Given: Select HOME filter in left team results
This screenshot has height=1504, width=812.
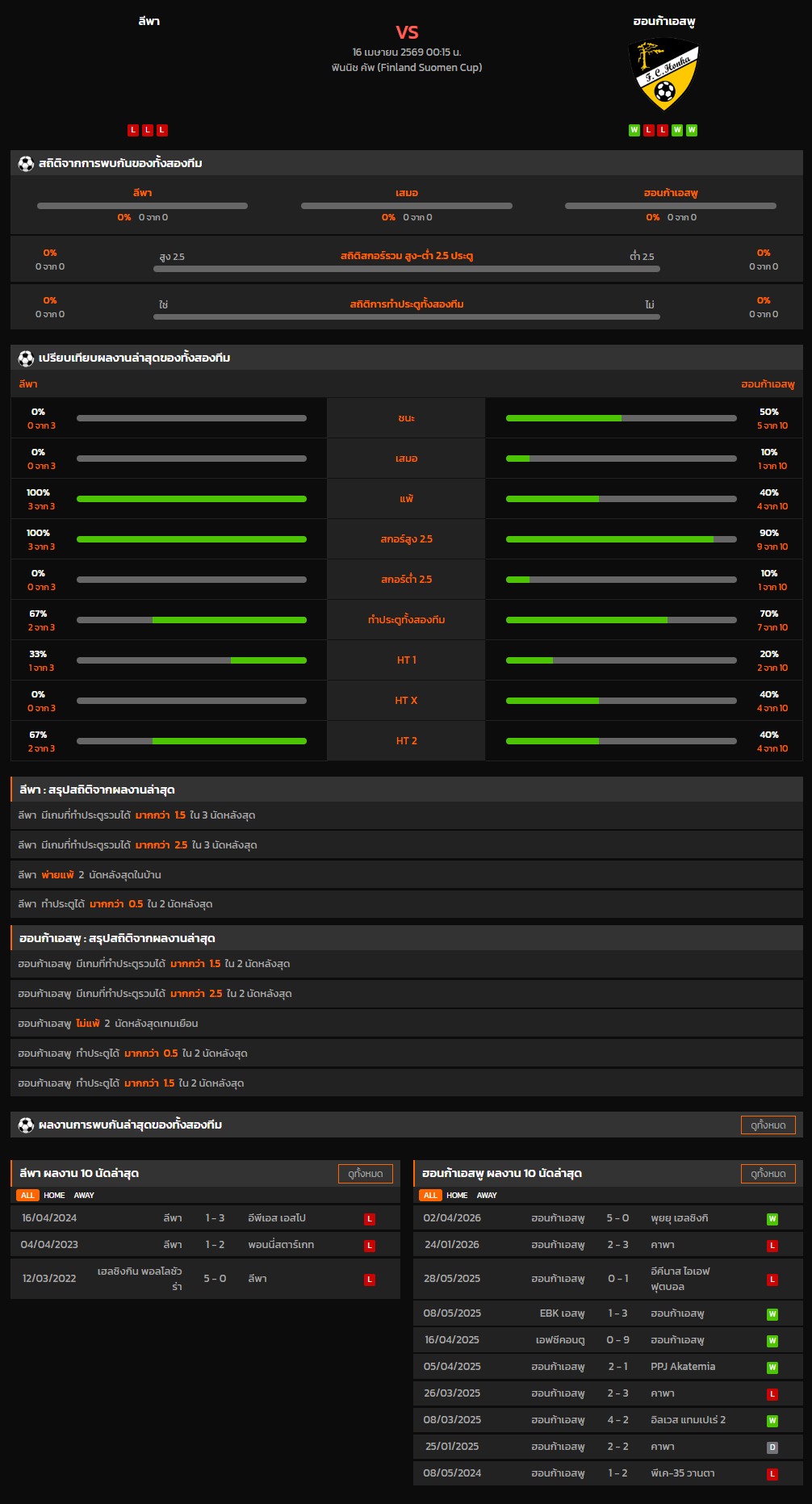Looking at the screenshot, I should click(x=54, y=1196).
